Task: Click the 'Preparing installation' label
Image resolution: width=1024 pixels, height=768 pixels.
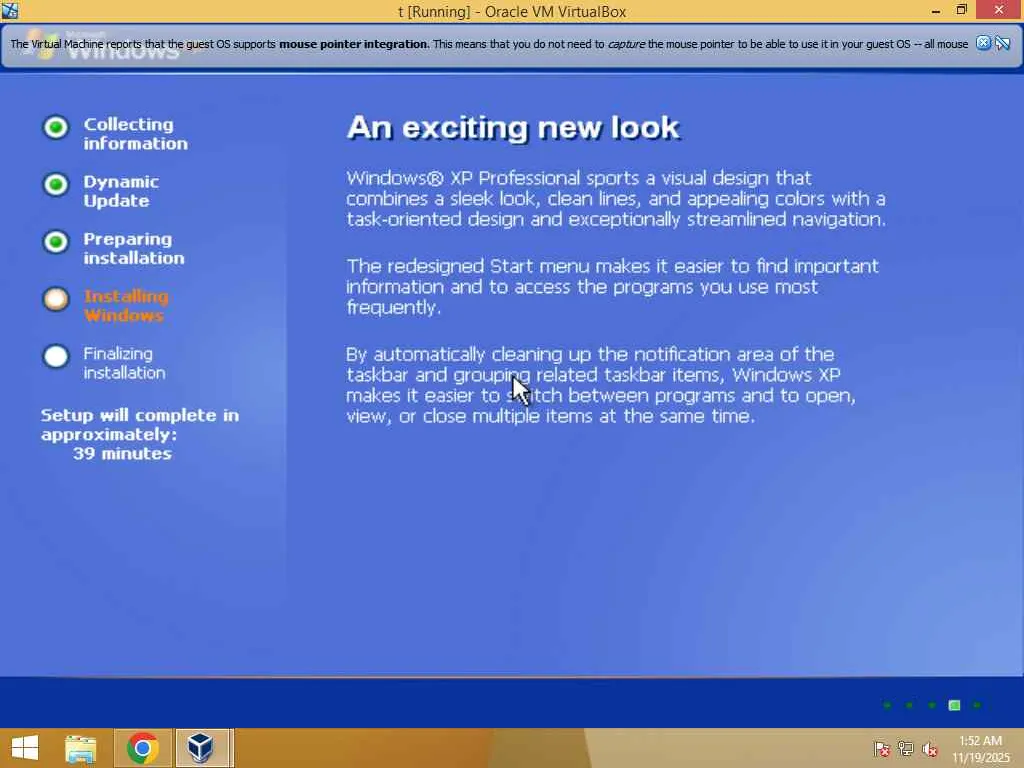Action: click(134, 249)
